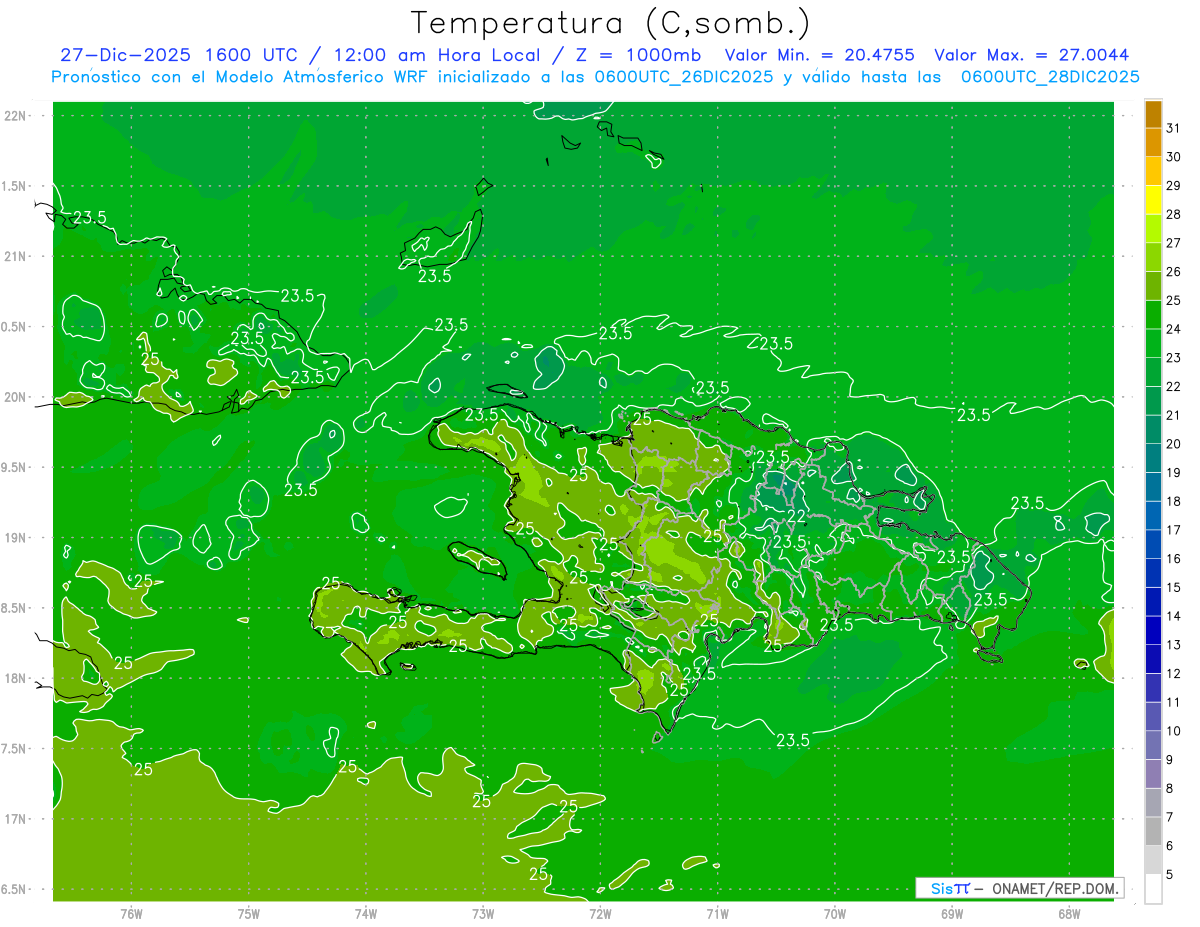Click the '22N' latitude axis label

click(x=16, y=116)
